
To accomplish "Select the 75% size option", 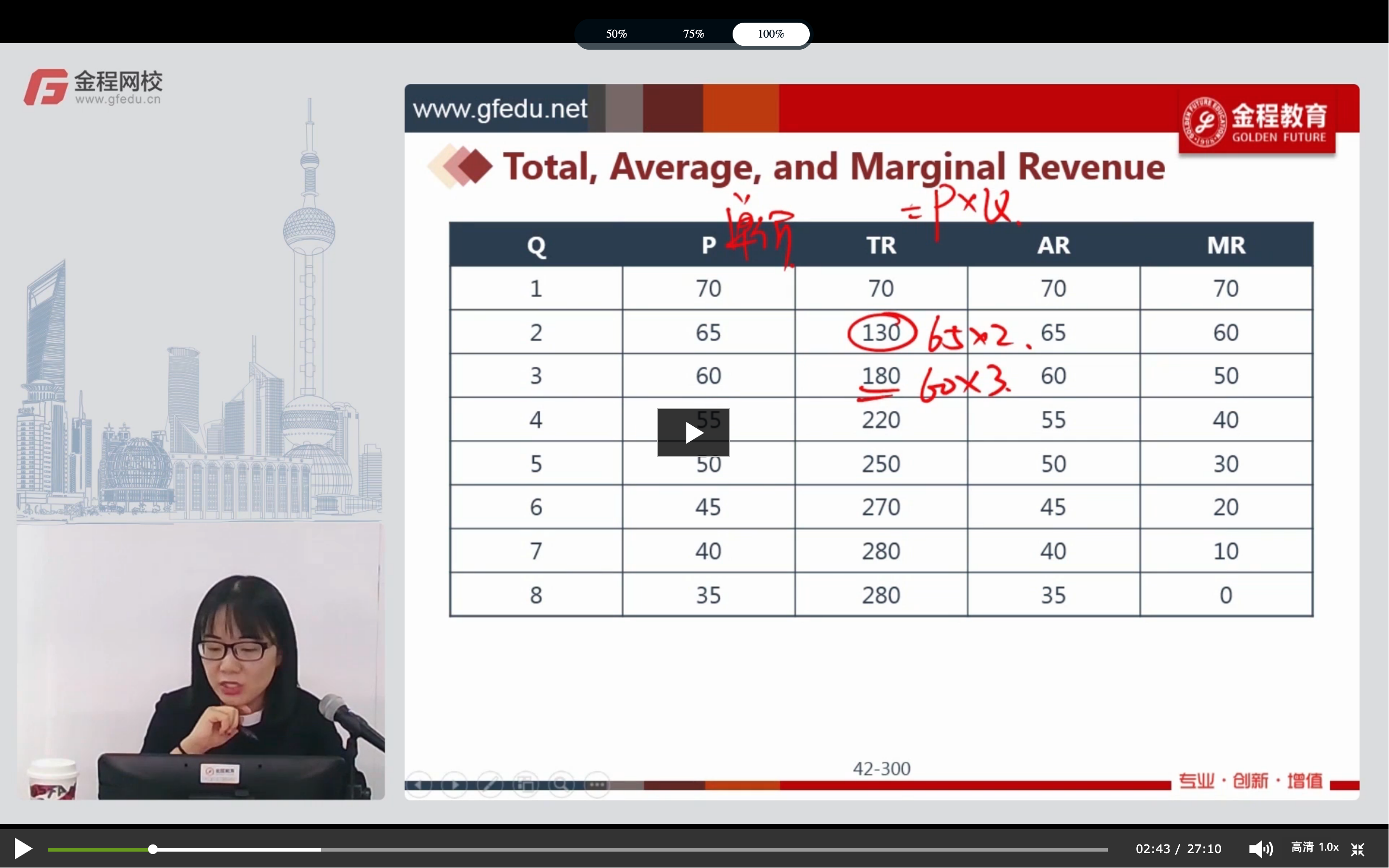I will pyautogui.click(x=694, y=34).
